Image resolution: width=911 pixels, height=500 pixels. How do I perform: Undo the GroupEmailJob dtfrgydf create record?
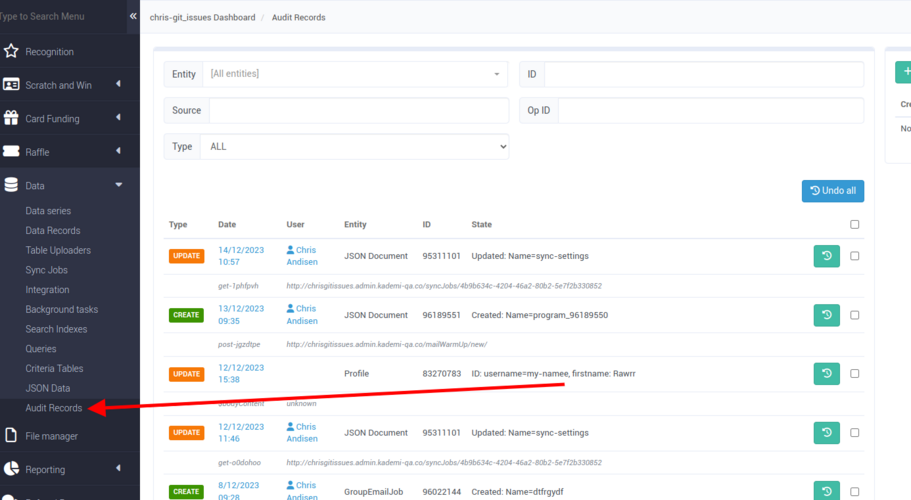(826, 491)
